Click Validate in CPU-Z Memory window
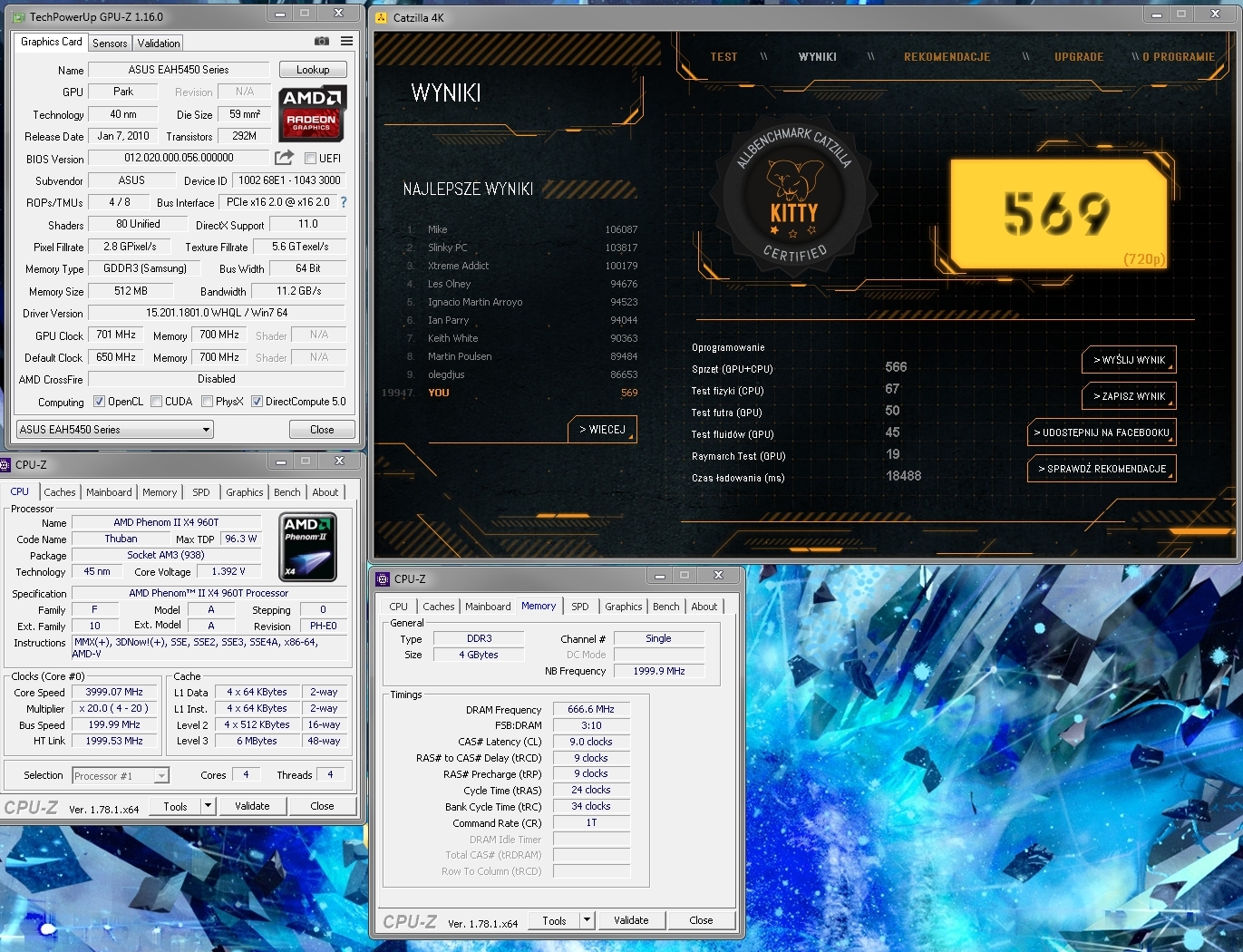1243x952 pixels. [631, 920]
